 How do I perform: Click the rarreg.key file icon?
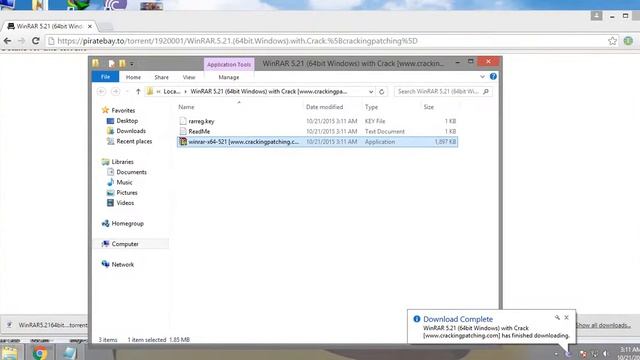pos(183,121)
